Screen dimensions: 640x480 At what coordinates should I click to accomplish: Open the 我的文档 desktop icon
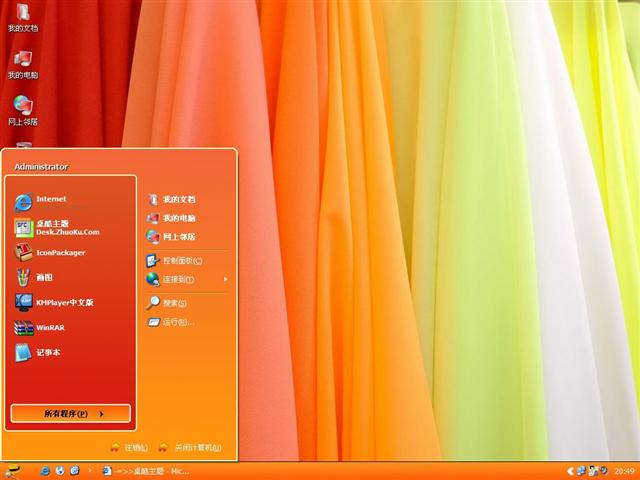pyautogui.click(x=23, y=17)
